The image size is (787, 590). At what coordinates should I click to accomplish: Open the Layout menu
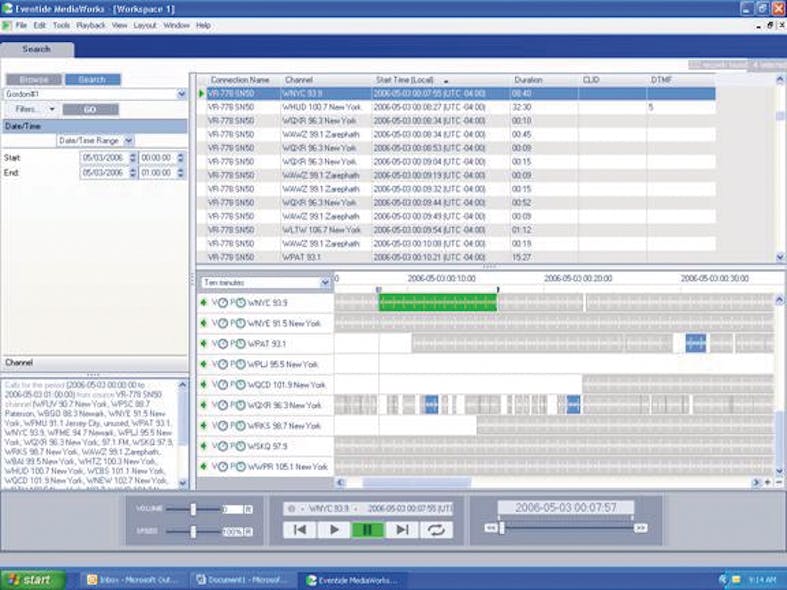click(x=145, y=25)
